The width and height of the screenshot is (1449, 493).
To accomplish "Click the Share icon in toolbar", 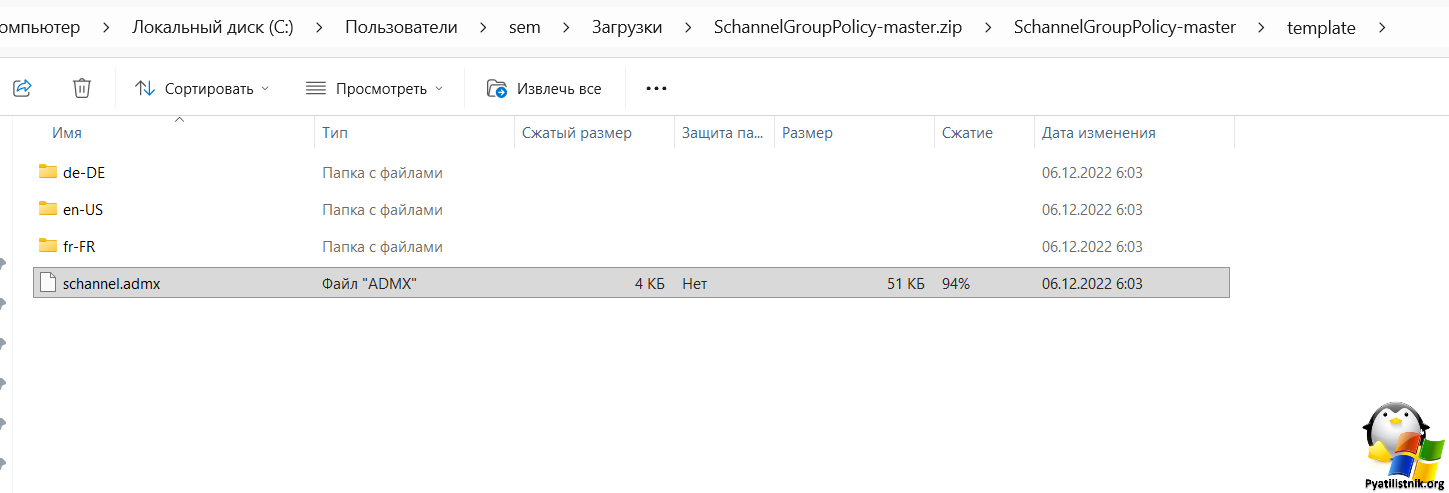I will (x=22, y=88).
